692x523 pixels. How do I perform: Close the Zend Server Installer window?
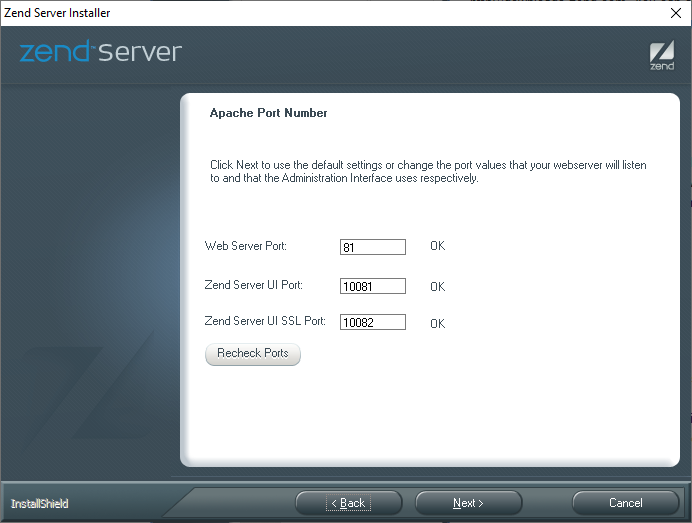click(x=676, y=13)
